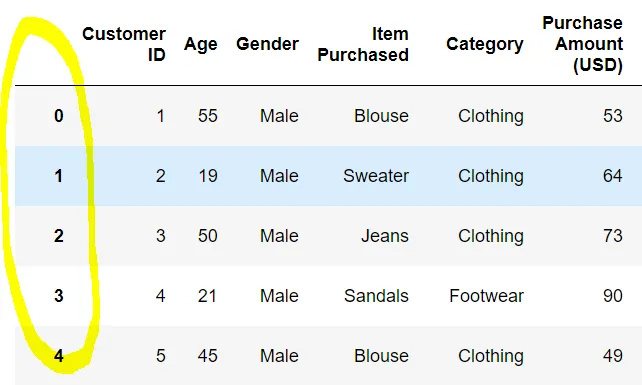Select the Jeans item cell
The height and width of the screenshot is (385, 642).
tap(385, 236)
